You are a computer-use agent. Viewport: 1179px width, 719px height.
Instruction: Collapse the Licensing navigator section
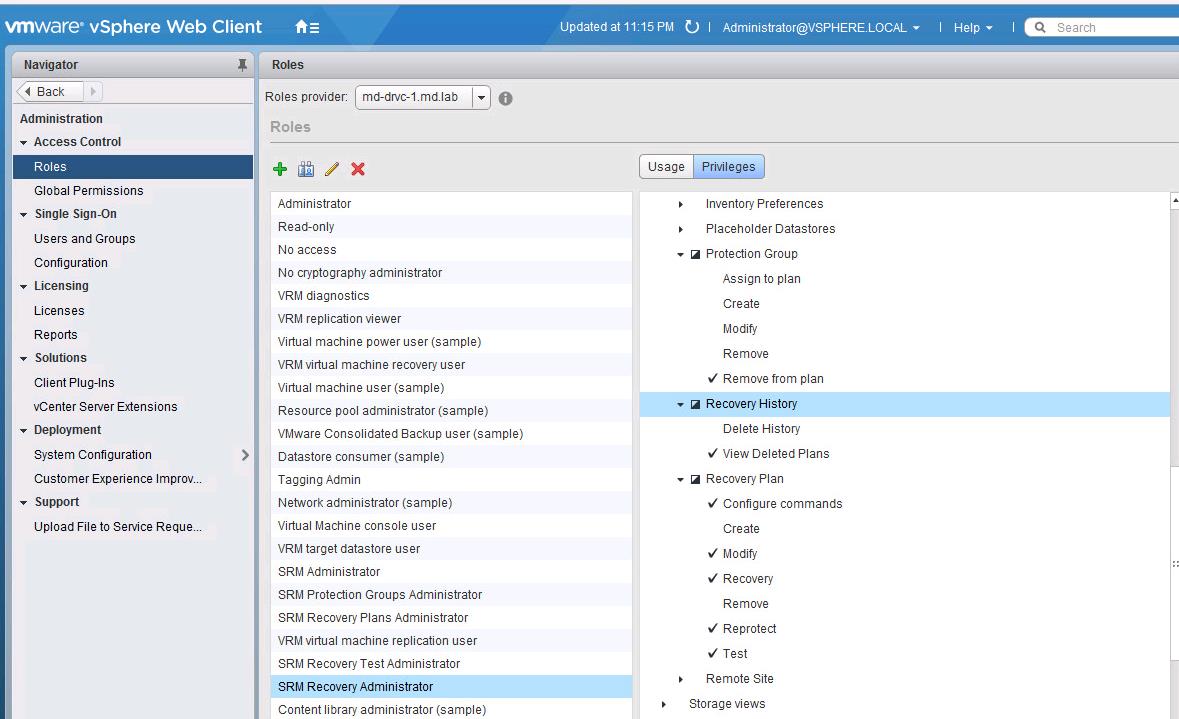23,287
